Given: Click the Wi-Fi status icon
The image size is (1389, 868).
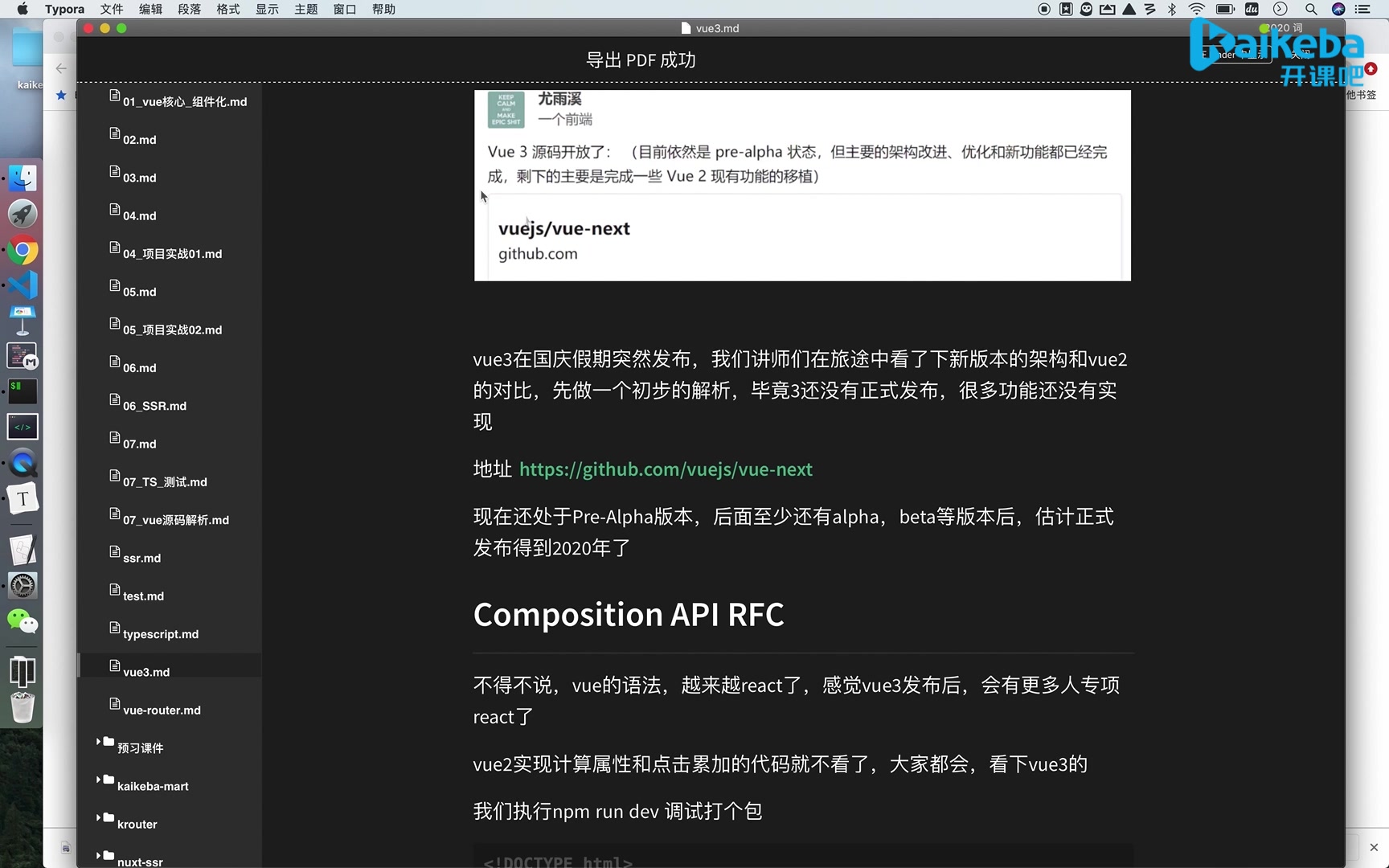Looking at the screenshot, I should 1197,9.
